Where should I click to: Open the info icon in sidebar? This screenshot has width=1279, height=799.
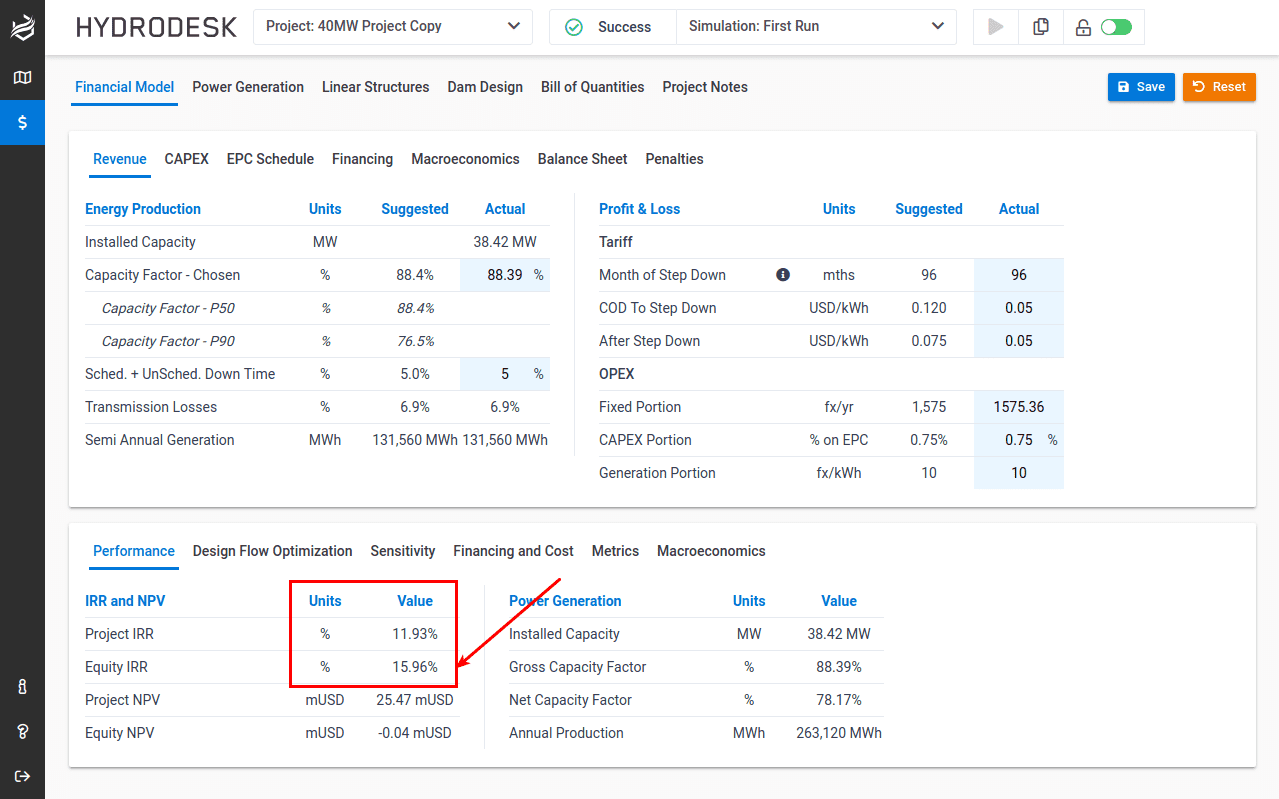click(x=22, y=687)
